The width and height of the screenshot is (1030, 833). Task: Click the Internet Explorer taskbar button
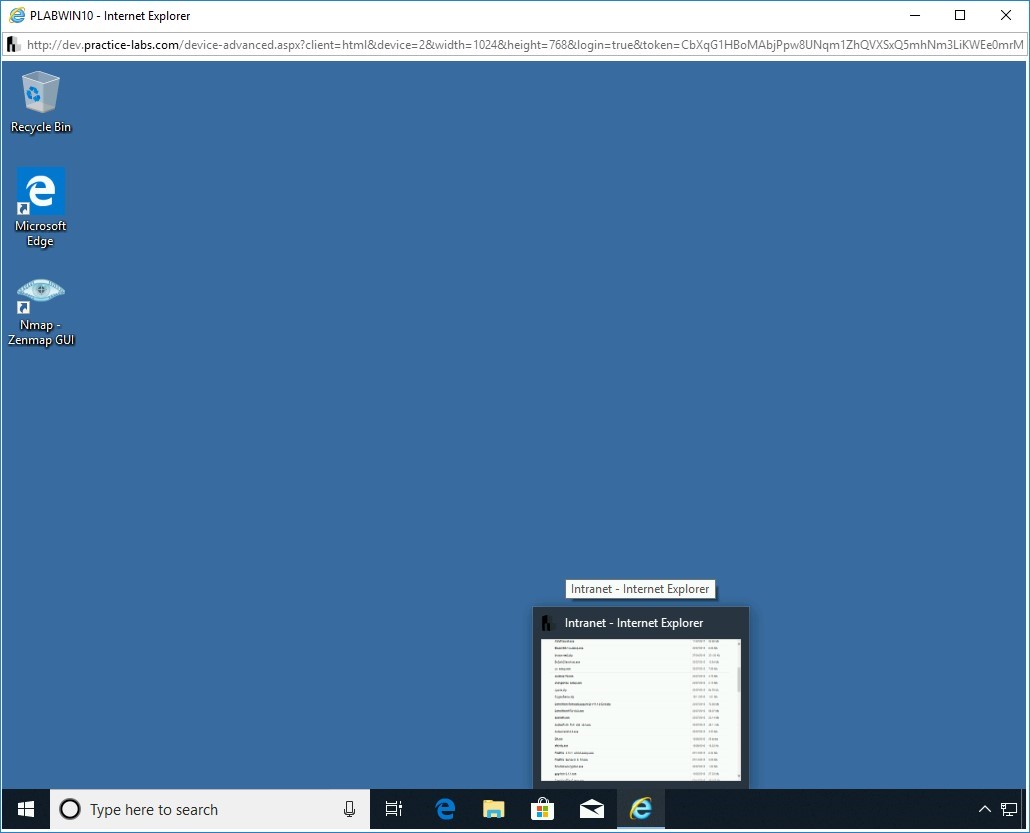click(640, 809)
